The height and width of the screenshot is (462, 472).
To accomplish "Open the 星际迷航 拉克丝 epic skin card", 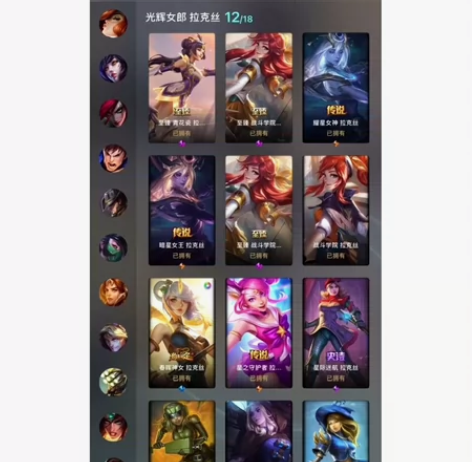I will pyautogui.click(x=336, y=333).
